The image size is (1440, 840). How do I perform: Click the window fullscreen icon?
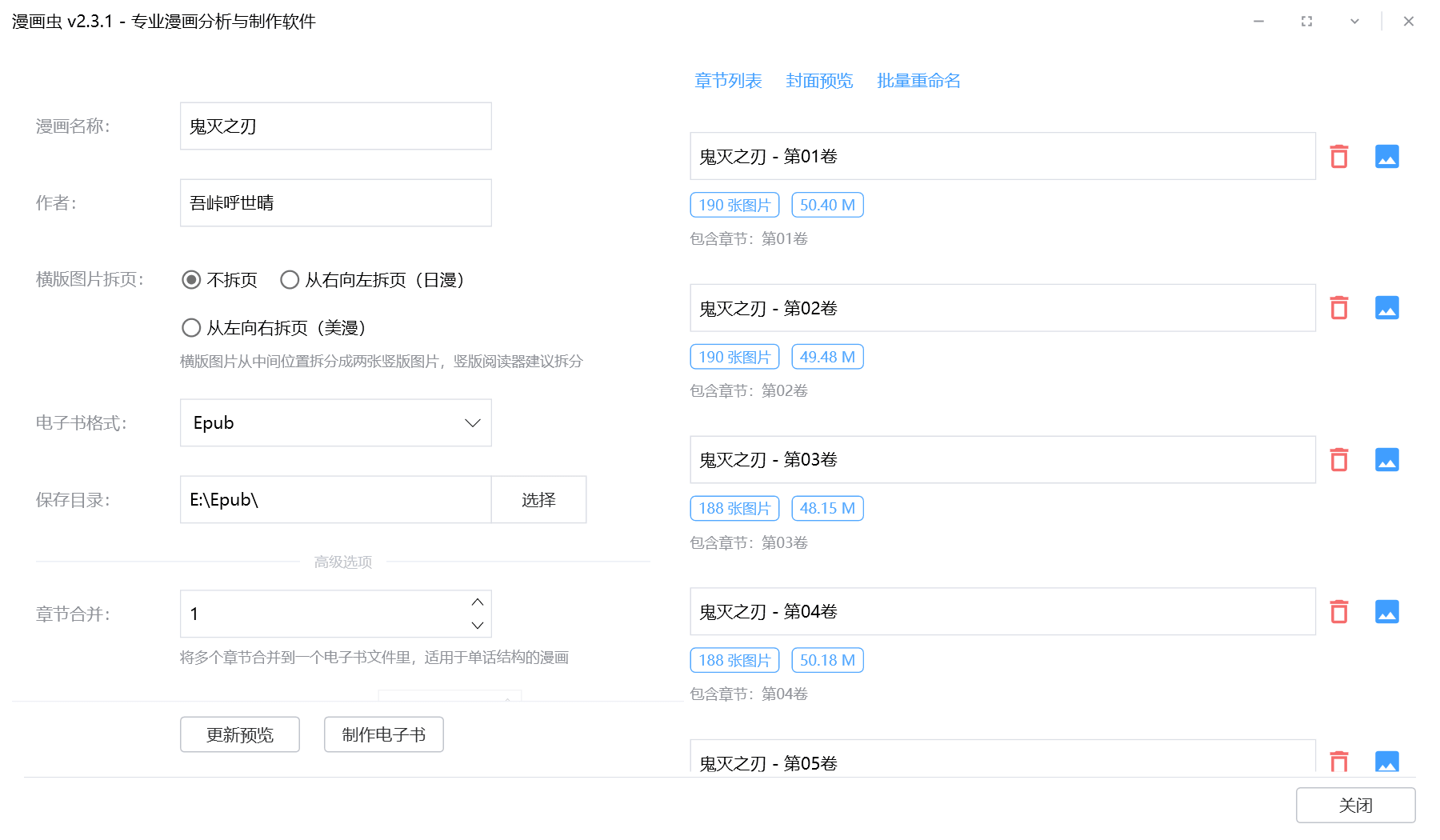tap(1306, 22)
